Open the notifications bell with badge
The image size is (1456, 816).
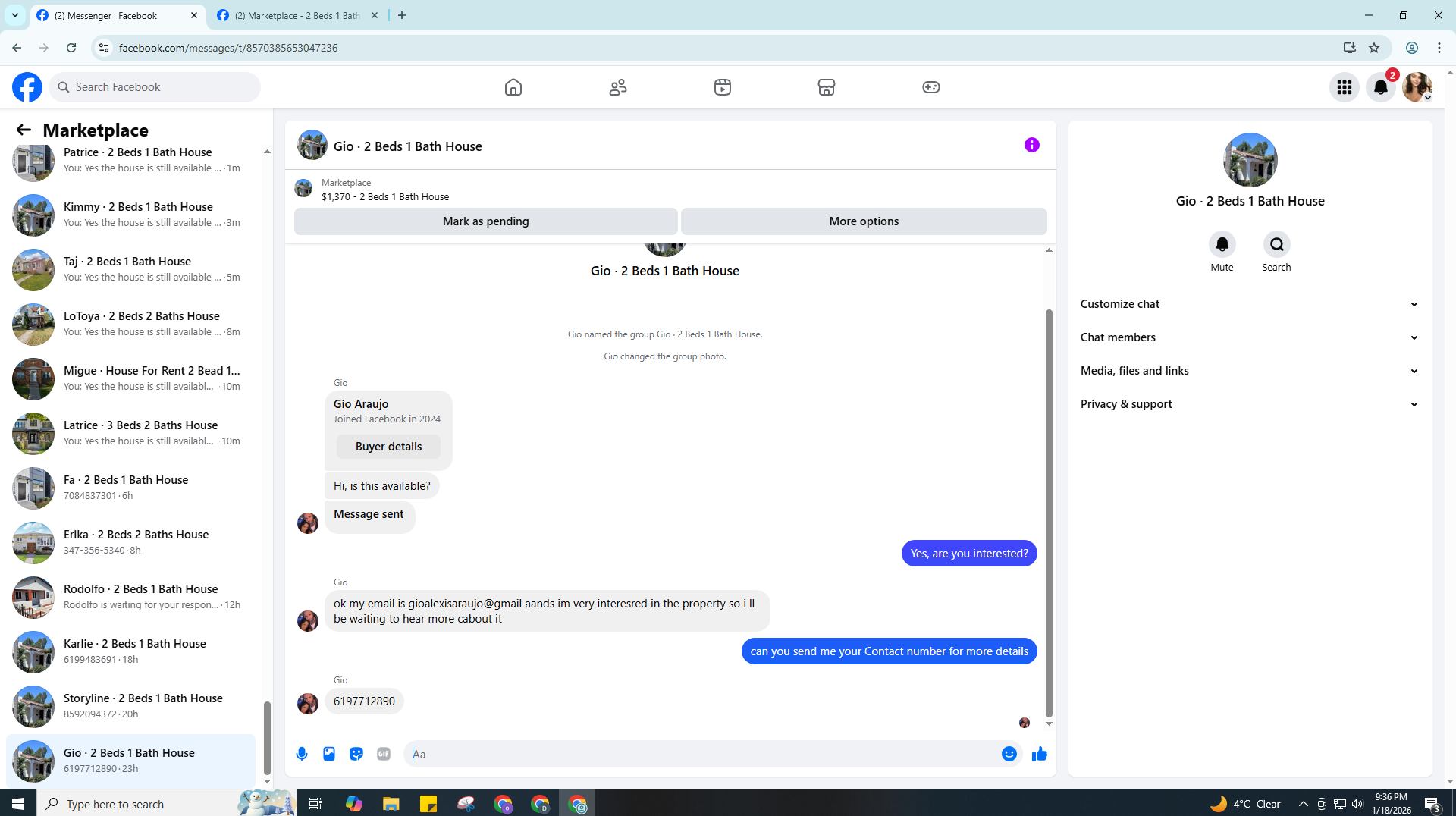[1381, 87]
